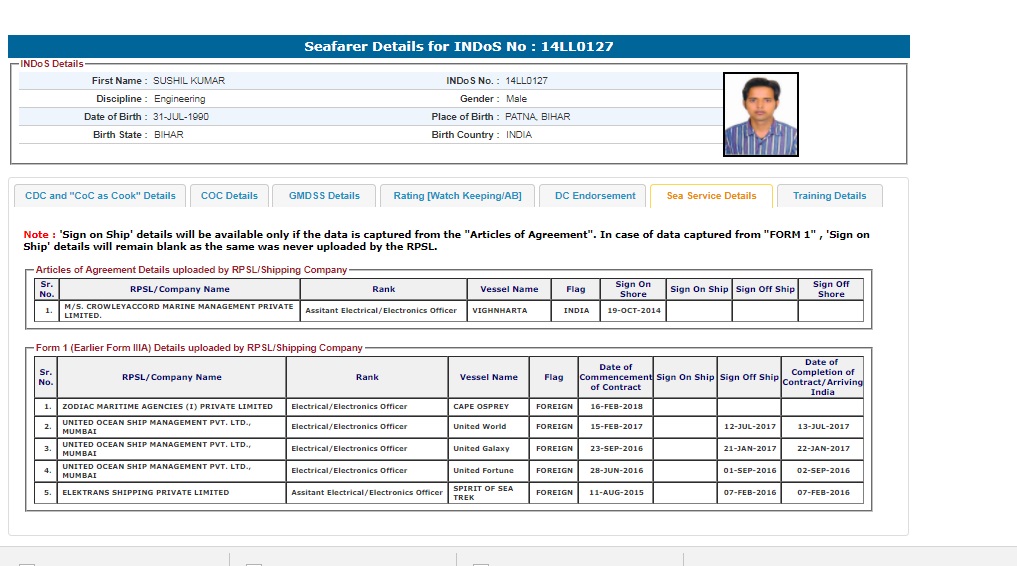Click the Sign On Shore date 19-OCT-2014

tap(633, 311)
